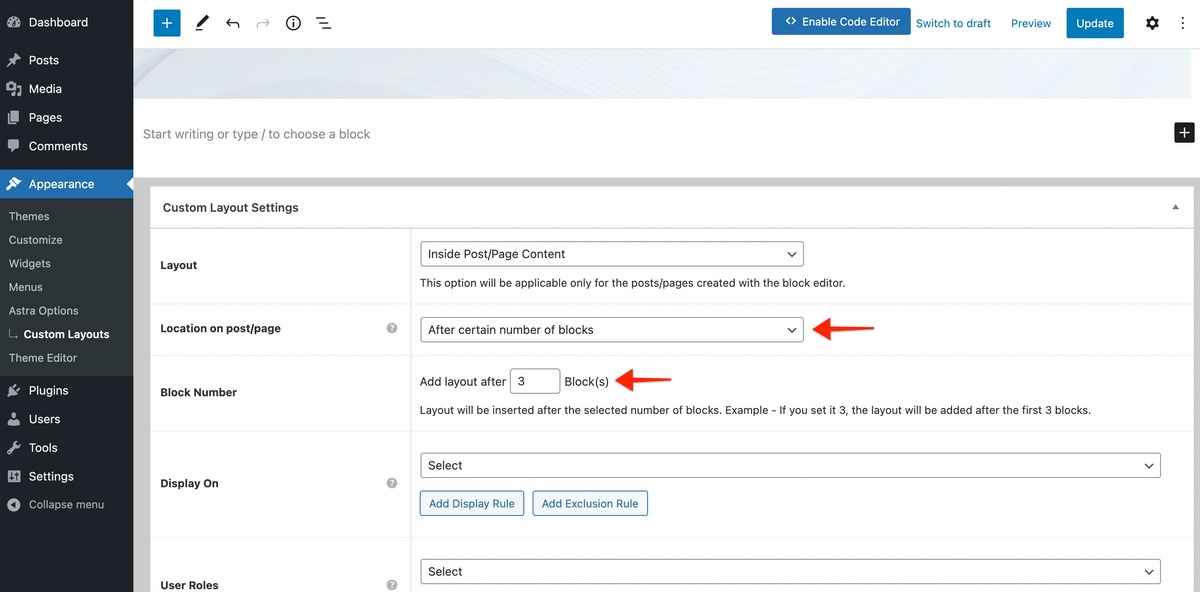
Task: Open Menus submenu item
Action: tap(26, 287)
